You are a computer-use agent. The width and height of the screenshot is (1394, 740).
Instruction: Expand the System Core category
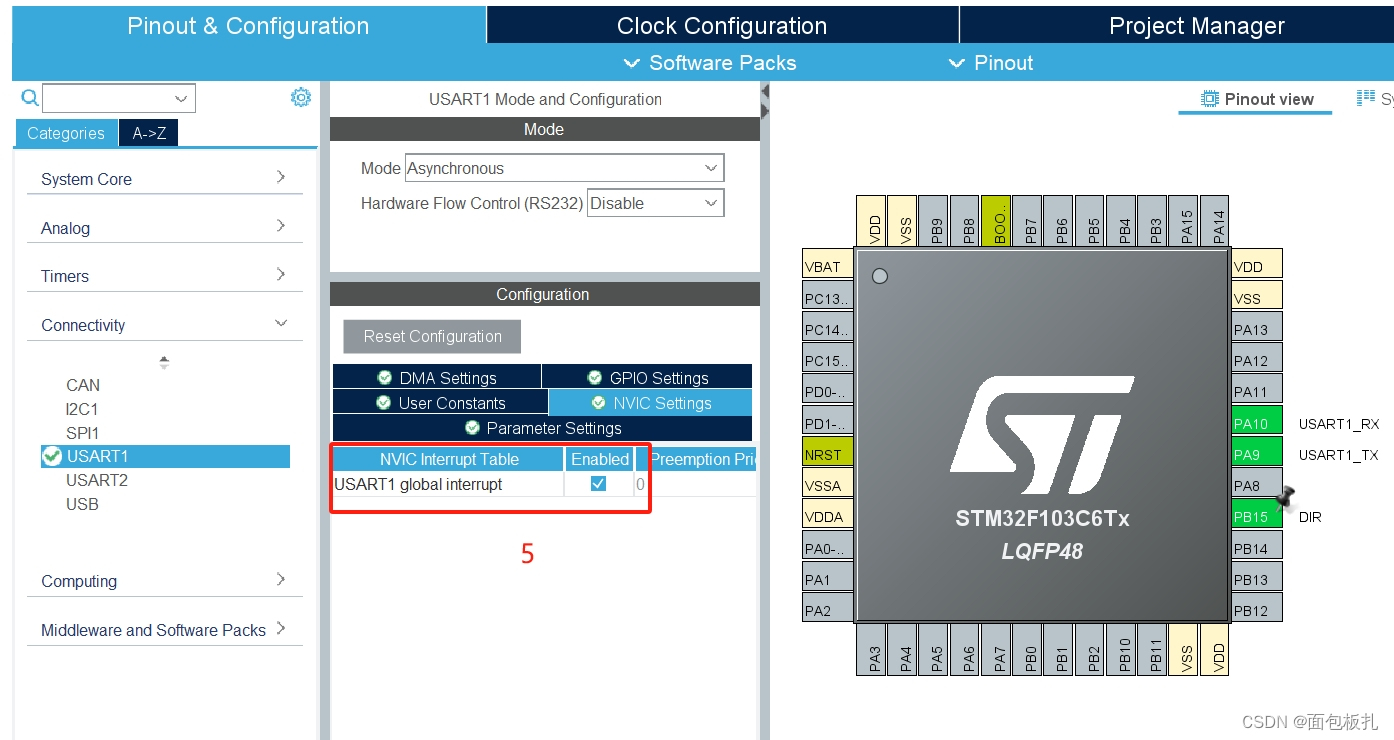[x=164, y=178]
